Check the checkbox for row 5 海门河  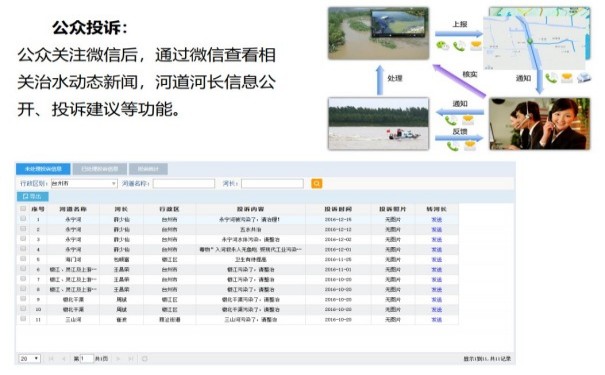coord(23,259)
